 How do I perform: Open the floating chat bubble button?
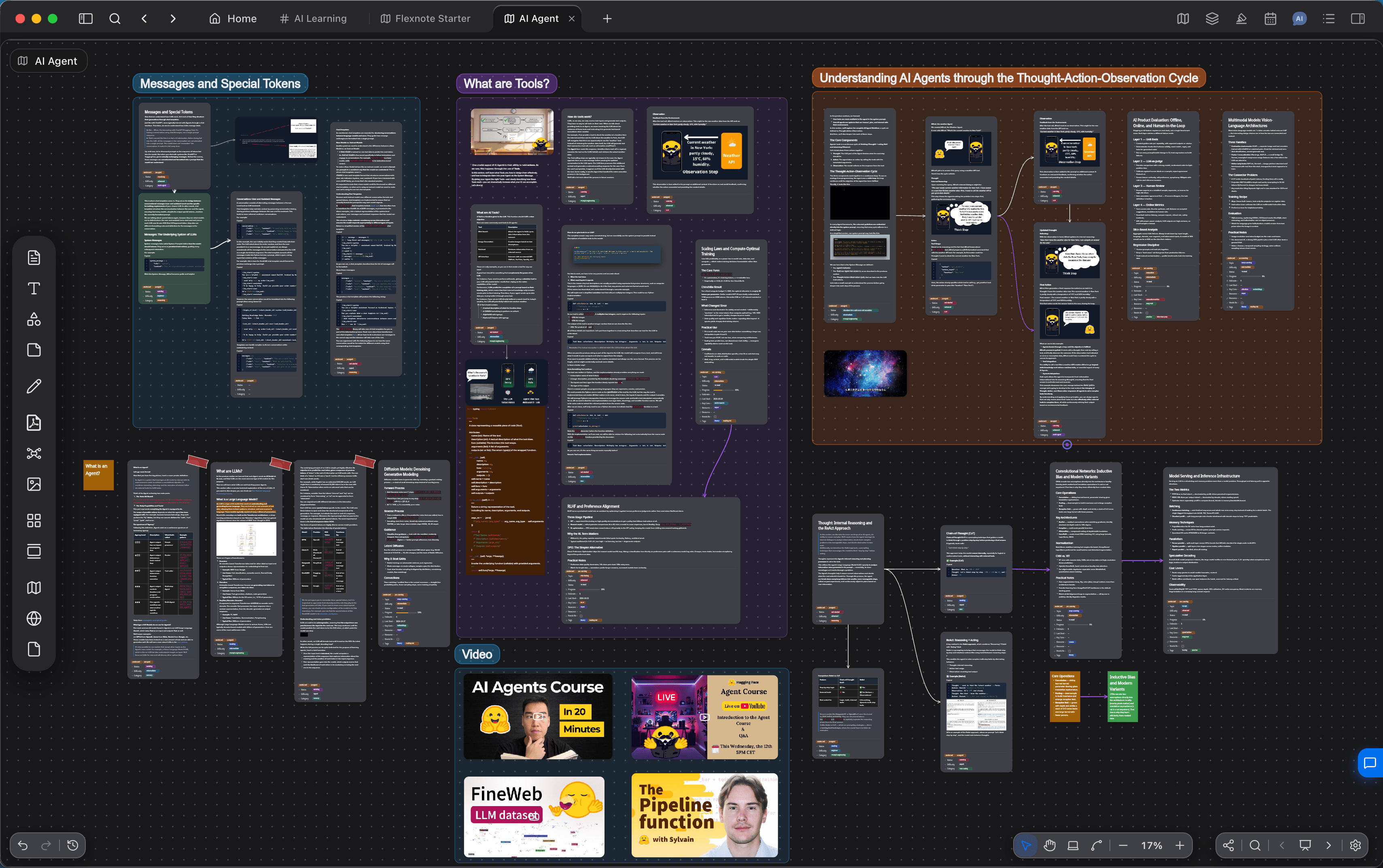point(1370,763)
